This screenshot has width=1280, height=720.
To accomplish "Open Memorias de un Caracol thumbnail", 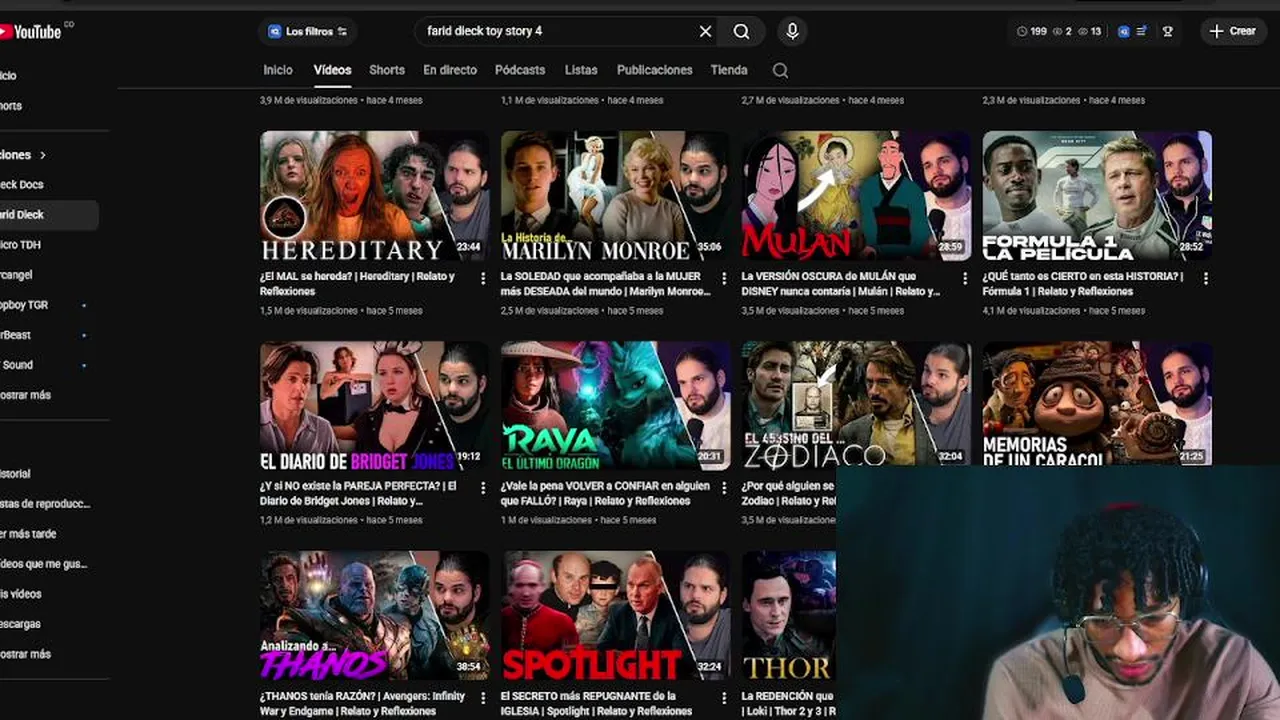I will point(1097,403).
